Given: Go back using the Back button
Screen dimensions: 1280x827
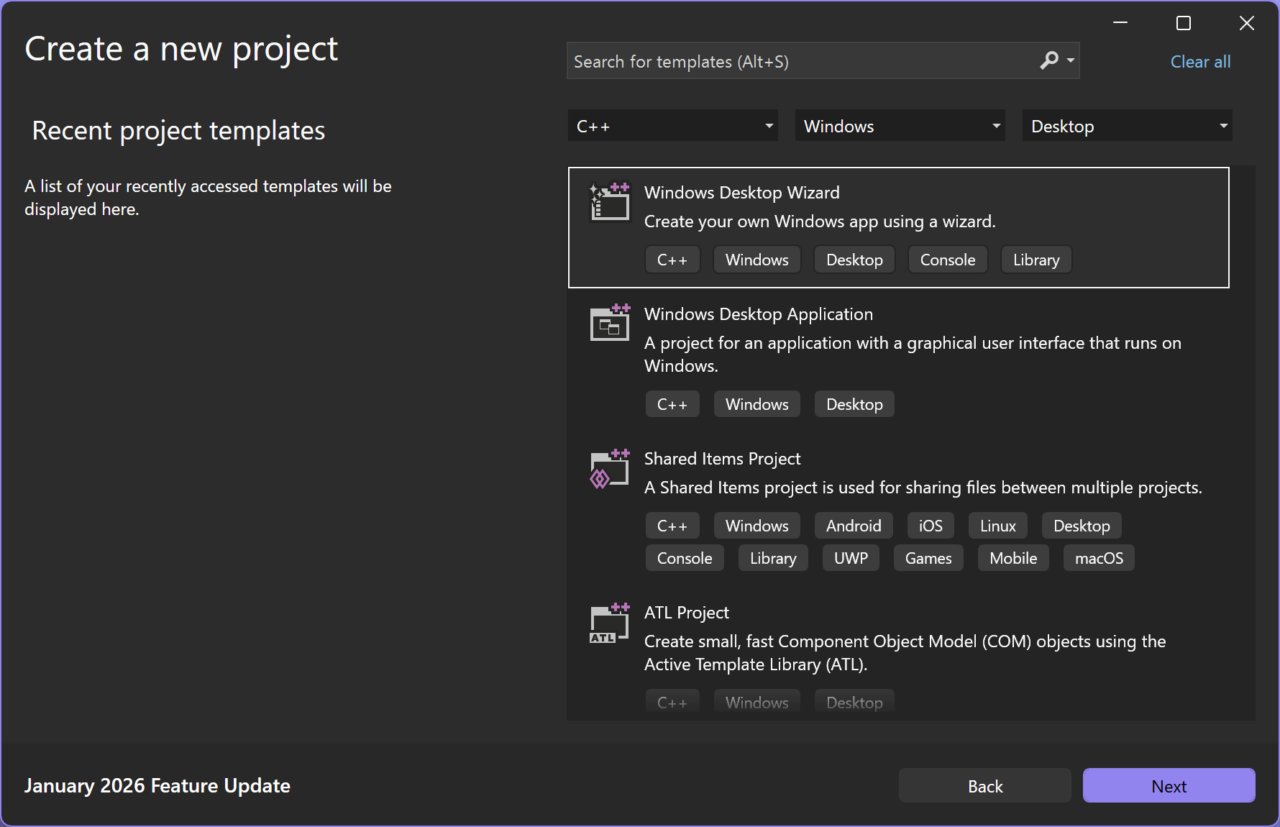Looking at the screenshot, I should (x=984, y=786).
